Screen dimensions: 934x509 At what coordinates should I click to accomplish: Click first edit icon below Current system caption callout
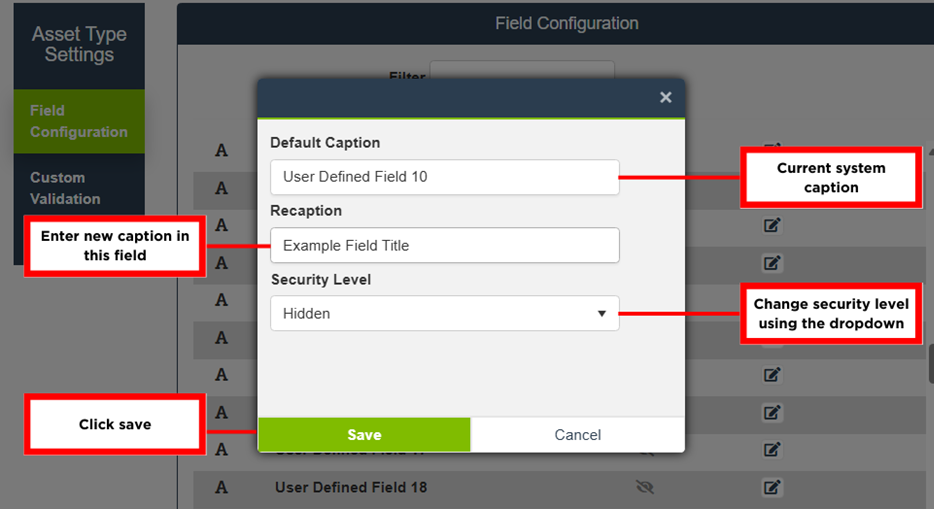click(x=771, y=226)
